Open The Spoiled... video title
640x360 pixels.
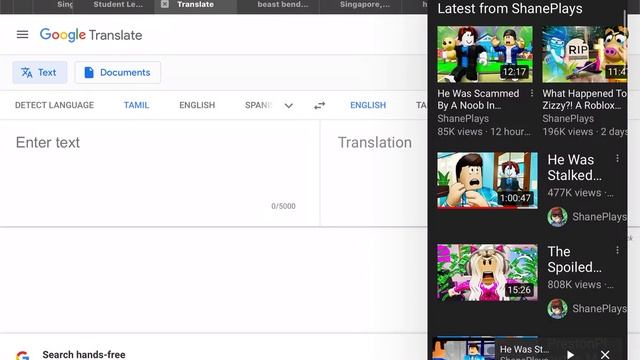point(574,259)
